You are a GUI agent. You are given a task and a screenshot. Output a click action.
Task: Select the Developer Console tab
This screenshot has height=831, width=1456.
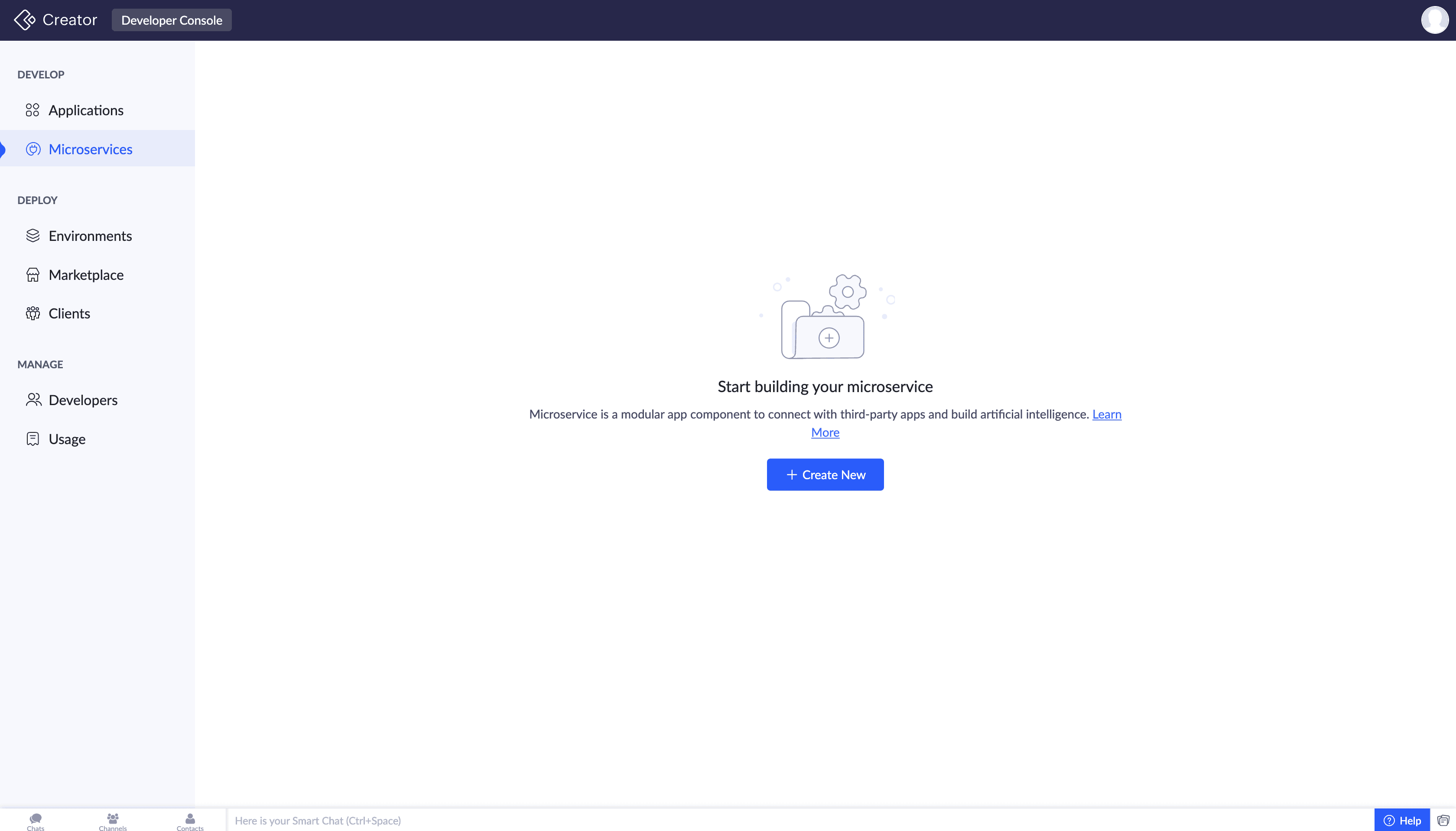tap(172, 20)
